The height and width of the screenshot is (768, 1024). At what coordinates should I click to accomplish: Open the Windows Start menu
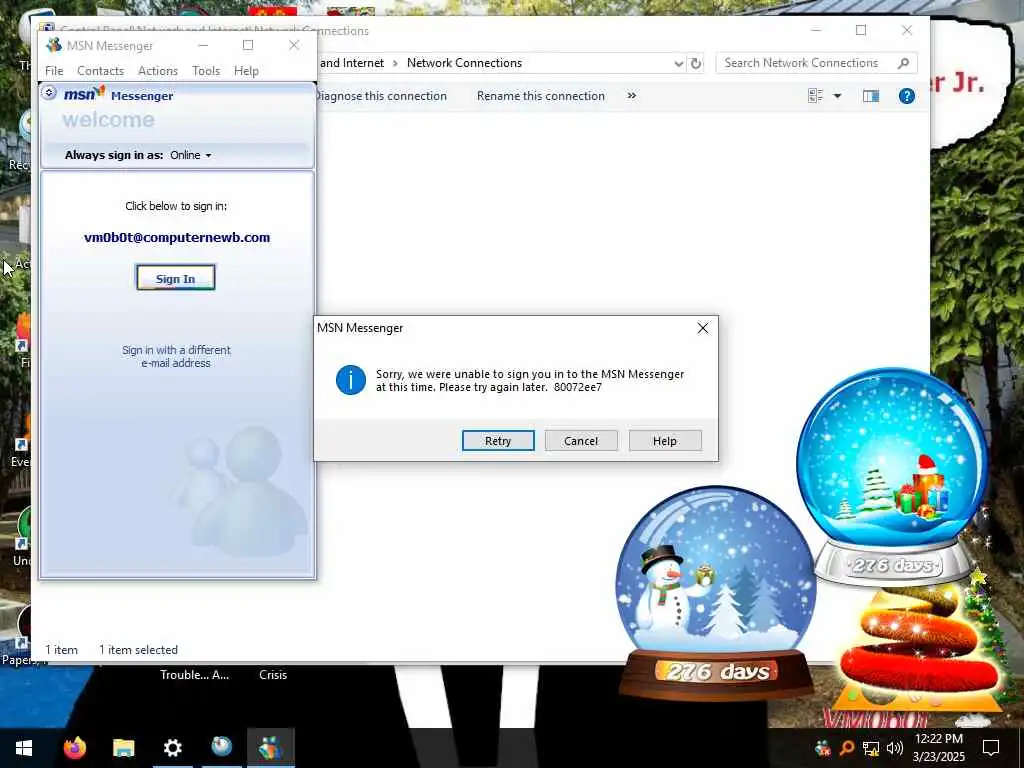coord(24,748)
